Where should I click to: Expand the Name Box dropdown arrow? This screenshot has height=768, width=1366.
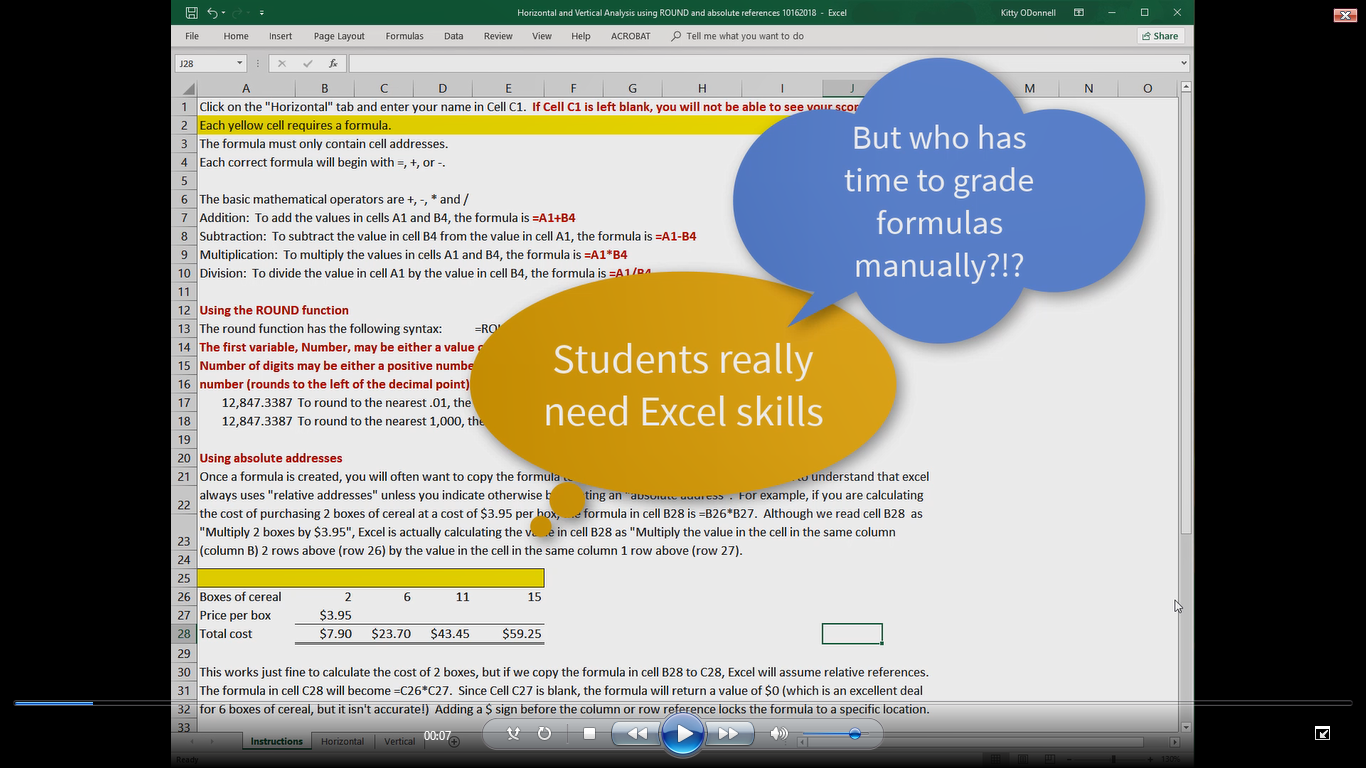[x=240, y=63]
